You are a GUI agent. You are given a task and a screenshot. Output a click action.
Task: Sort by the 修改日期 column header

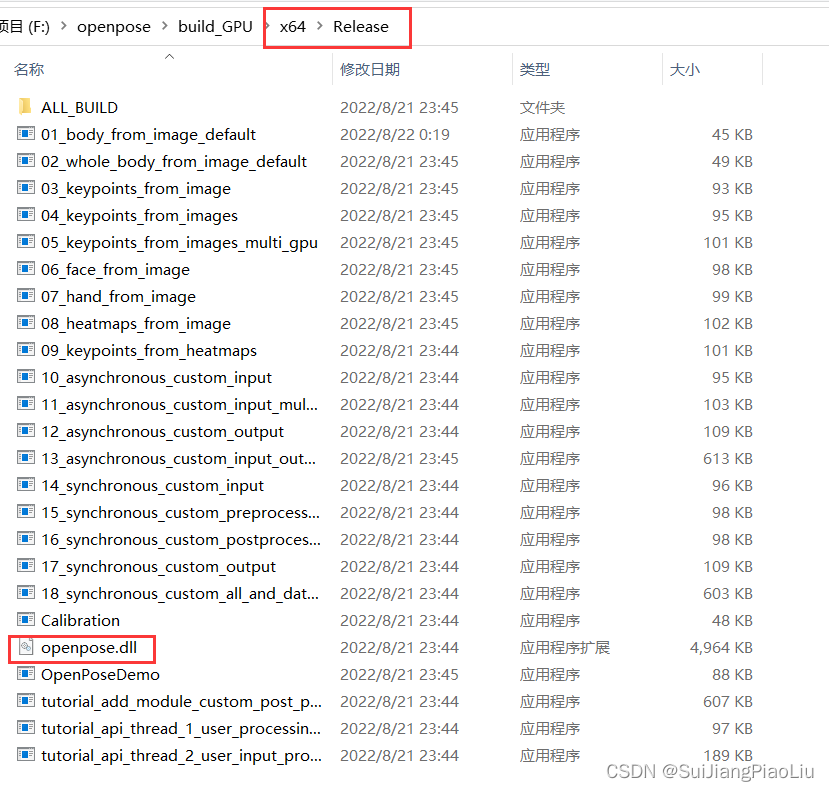(370, 69)
